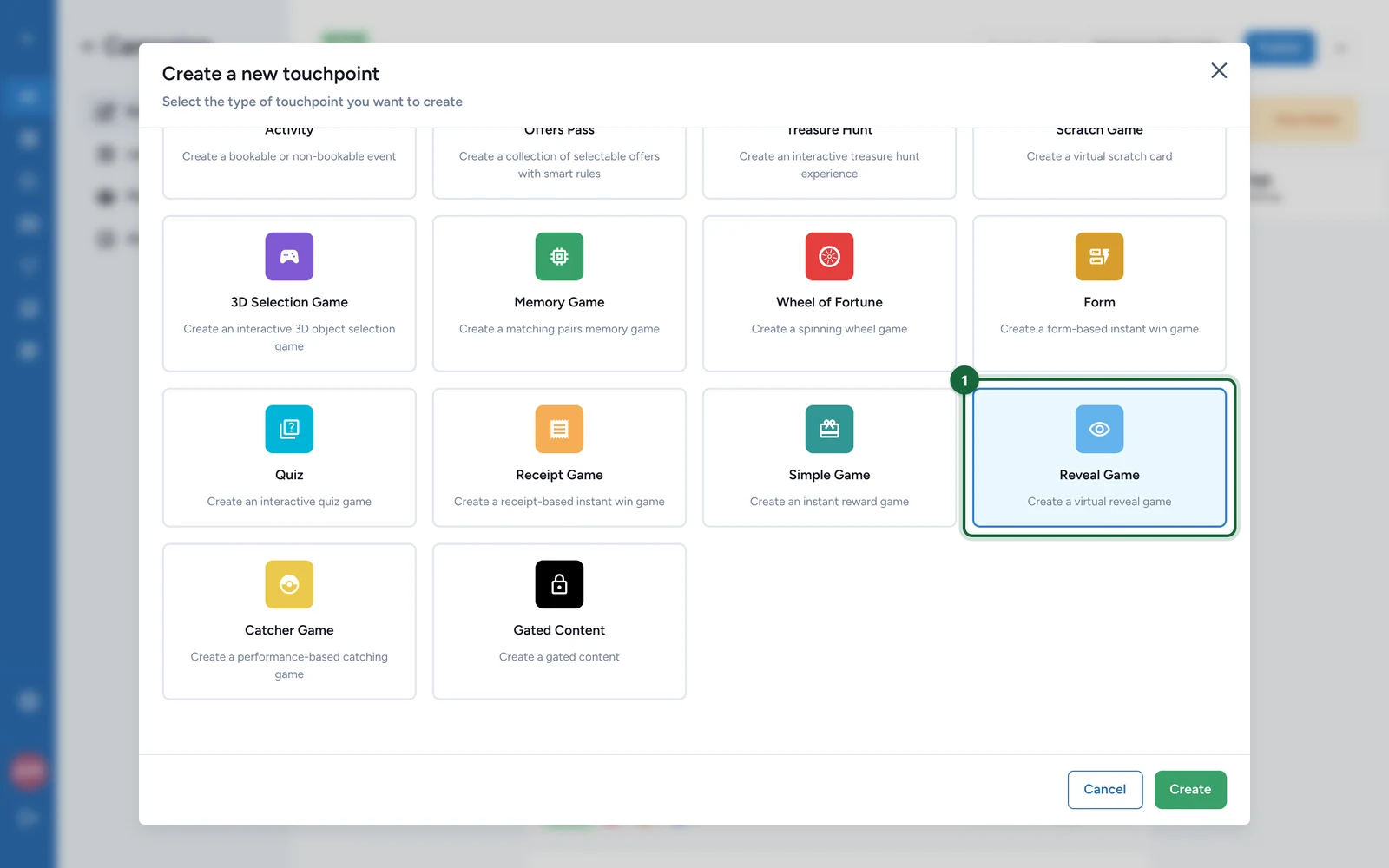1389x868 pixels.
Task: Select the 'Receipt Game' title
Action: click(559, 475)
